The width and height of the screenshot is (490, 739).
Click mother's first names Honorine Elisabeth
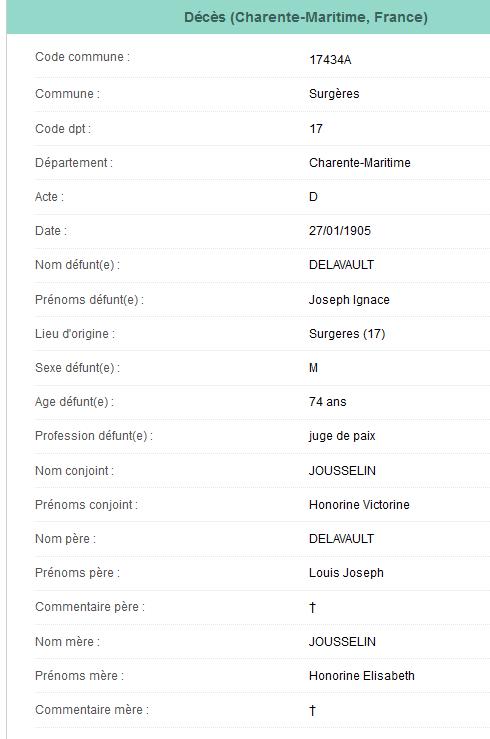(x=361, y=675)
